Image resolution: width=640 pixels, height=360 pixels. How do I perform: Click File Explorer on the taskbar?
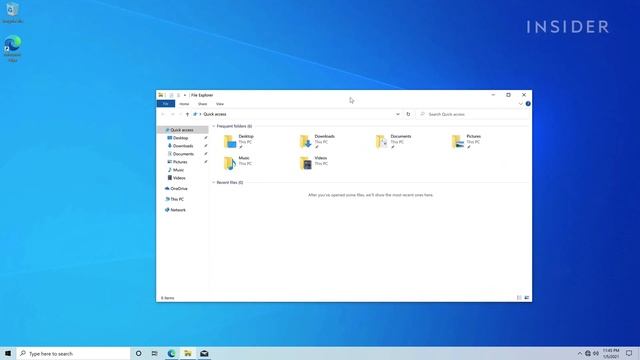click(188, 353)
